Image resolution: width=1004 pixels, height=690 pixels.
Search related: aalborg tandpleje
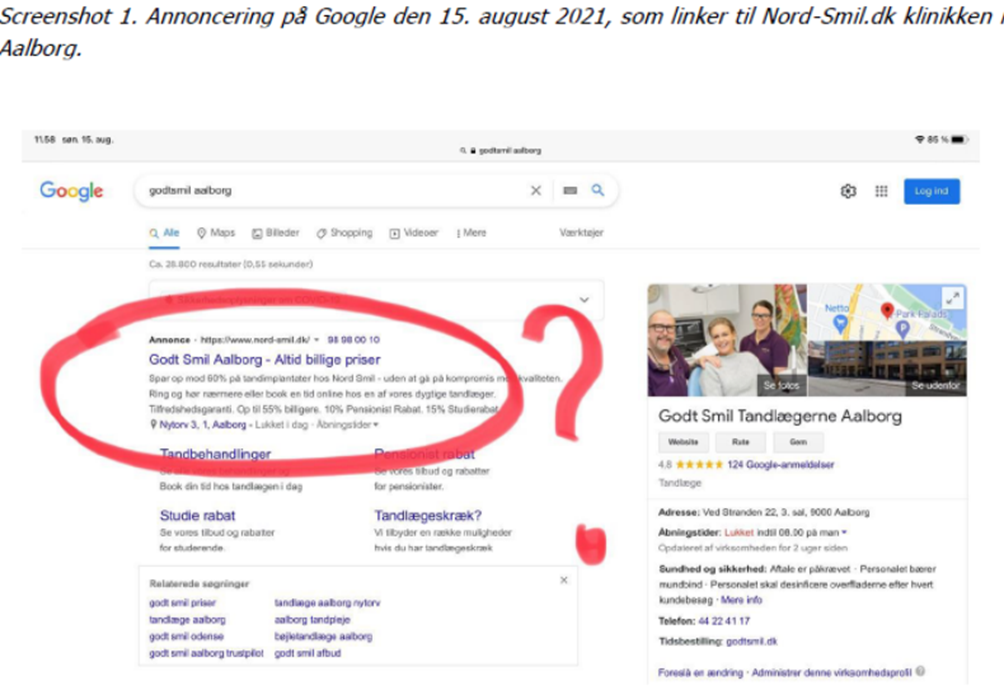point(312,620)
